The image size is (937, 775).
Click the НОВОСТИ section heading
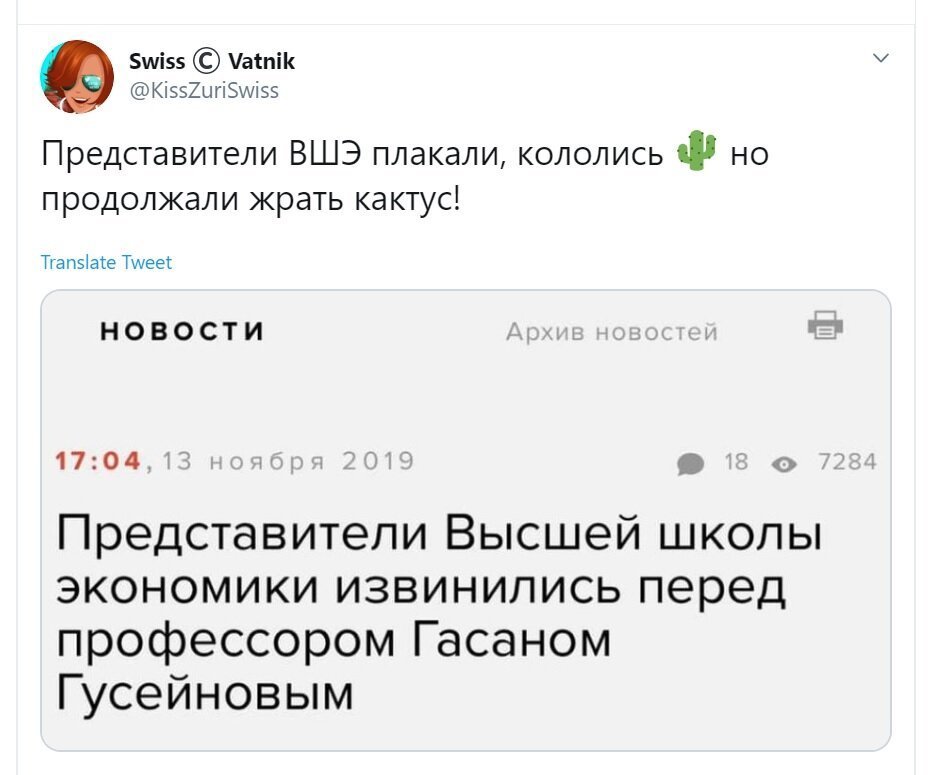tap(182, 331)
